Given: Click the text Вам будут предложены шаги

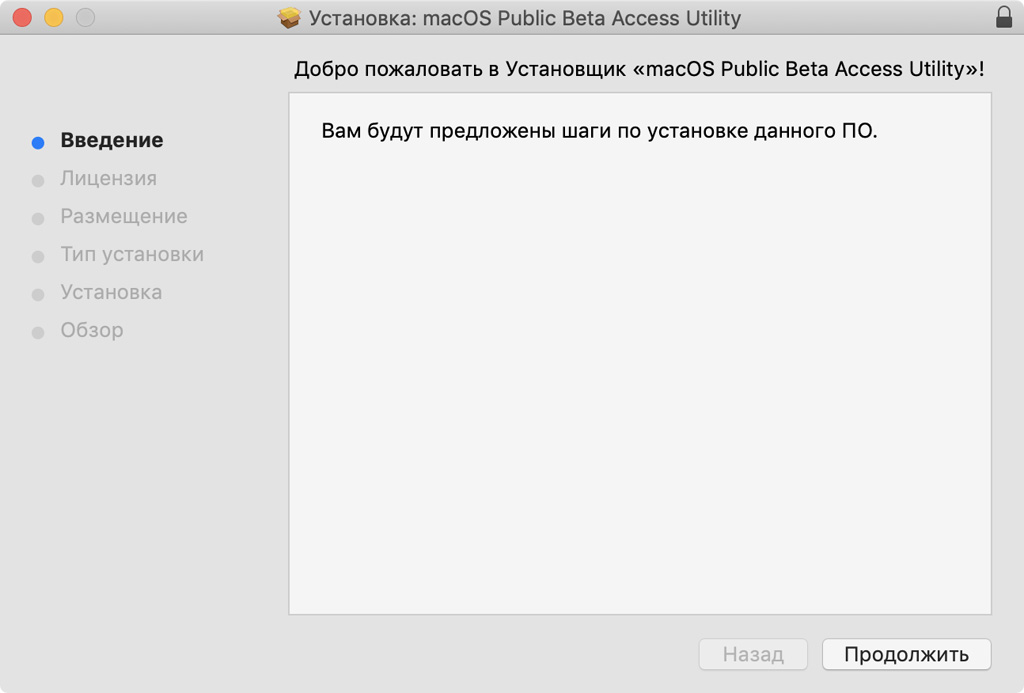Looking at the screenshot, I should (466, 131).
